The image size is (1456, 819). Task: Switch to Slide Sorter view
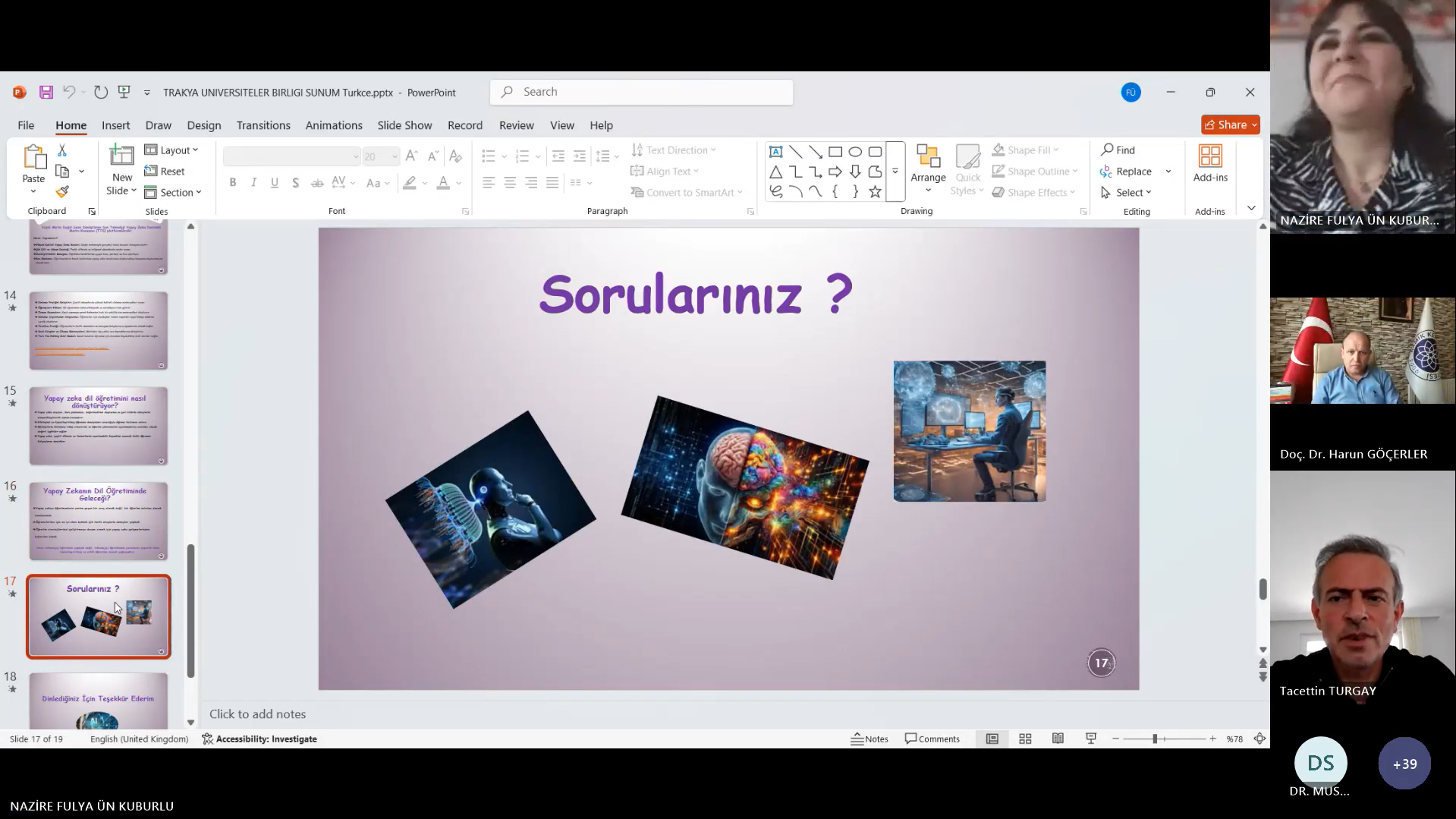(x=1025, y=739)
